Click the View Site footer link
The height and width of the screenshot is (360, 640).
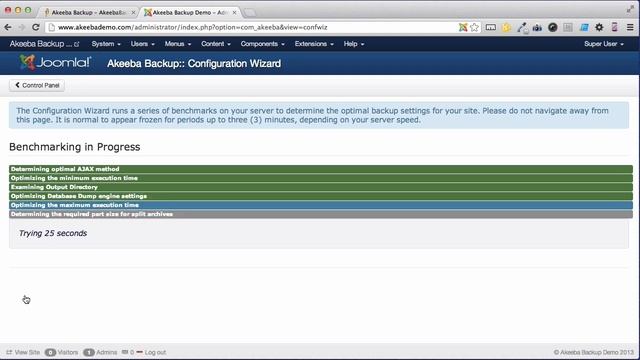[27, 352]
